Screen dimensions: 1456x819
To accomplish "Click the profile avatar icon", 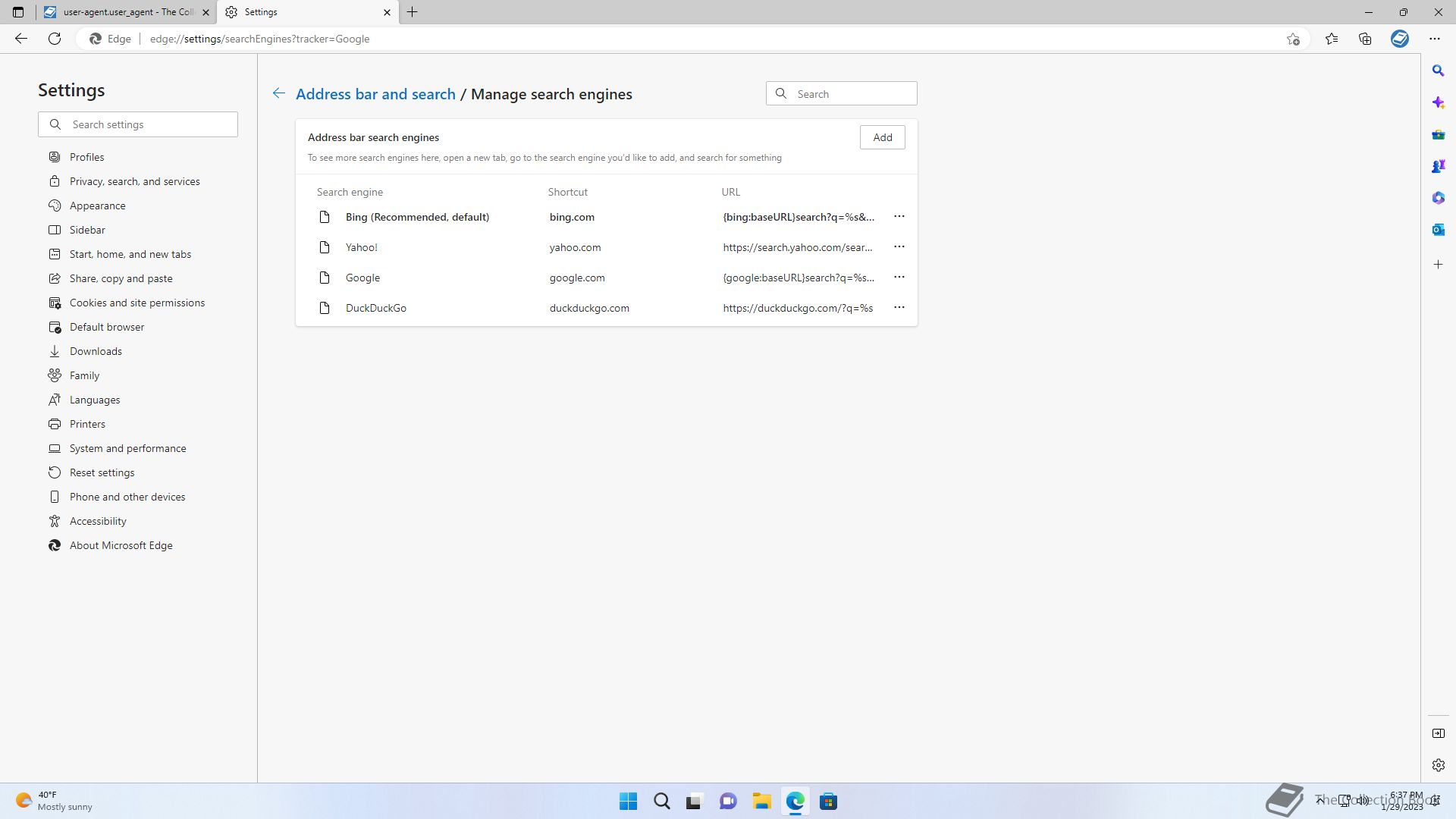I will tap(1400, 39).
